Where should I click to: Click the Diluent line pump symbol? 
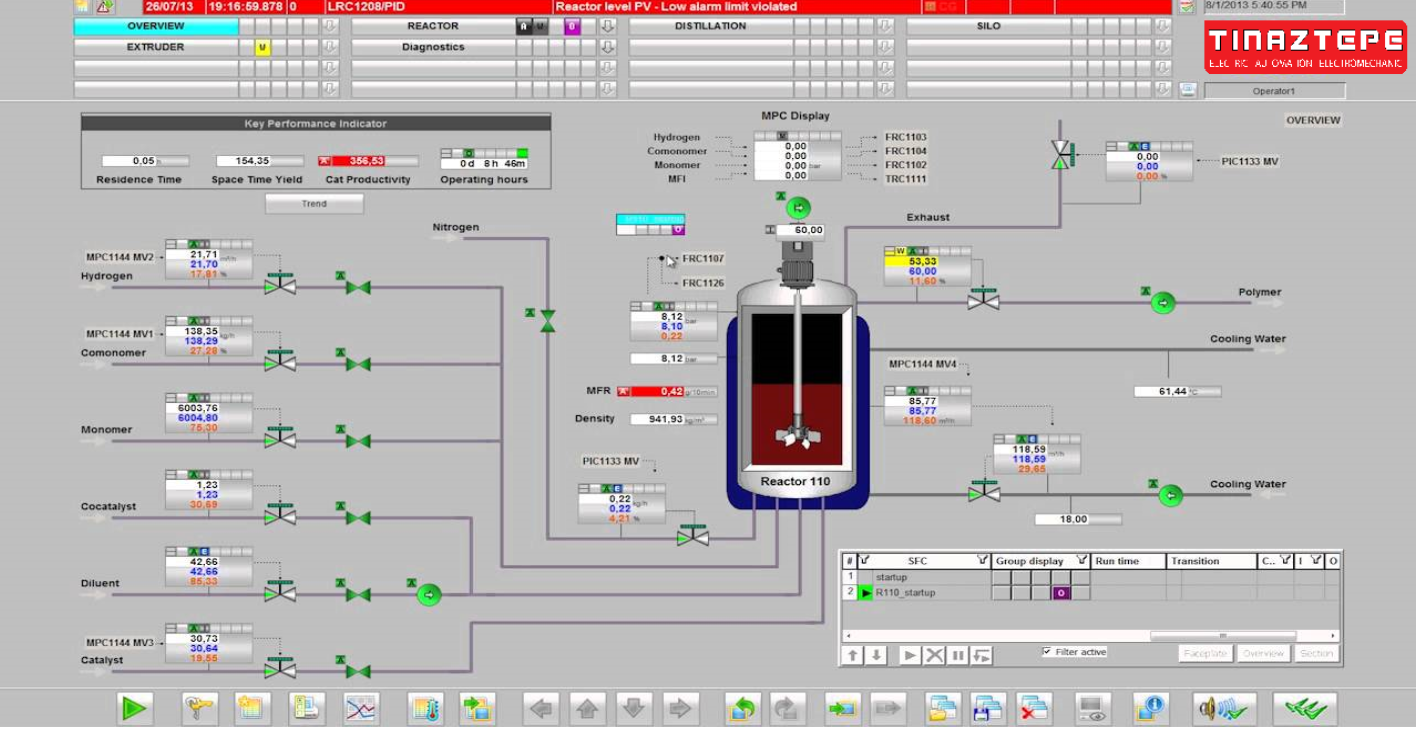click(x=429, y=595)
